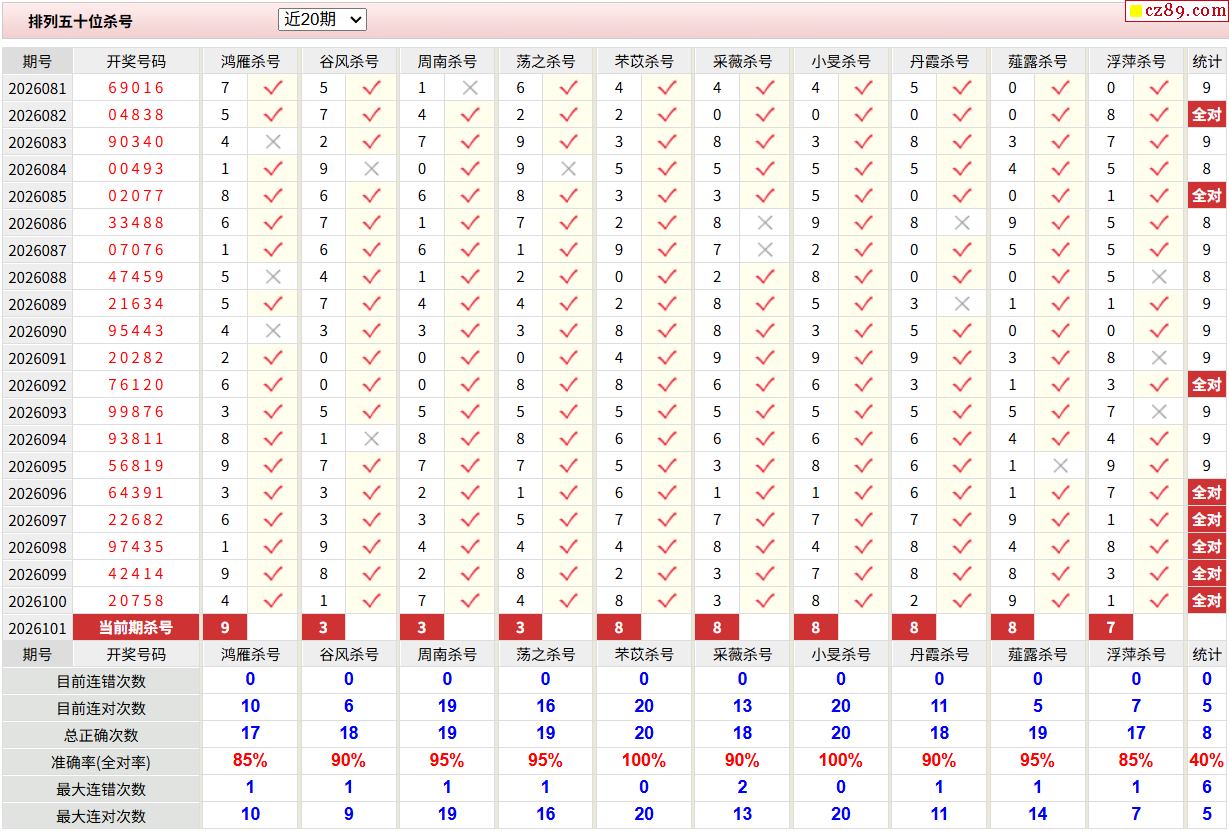The height and width of the screenshot is (831, 1229).
Task: Click the X mark for 谷风杀号 in row 2026094
Action: pyautogui.click(x=371, y=439)
